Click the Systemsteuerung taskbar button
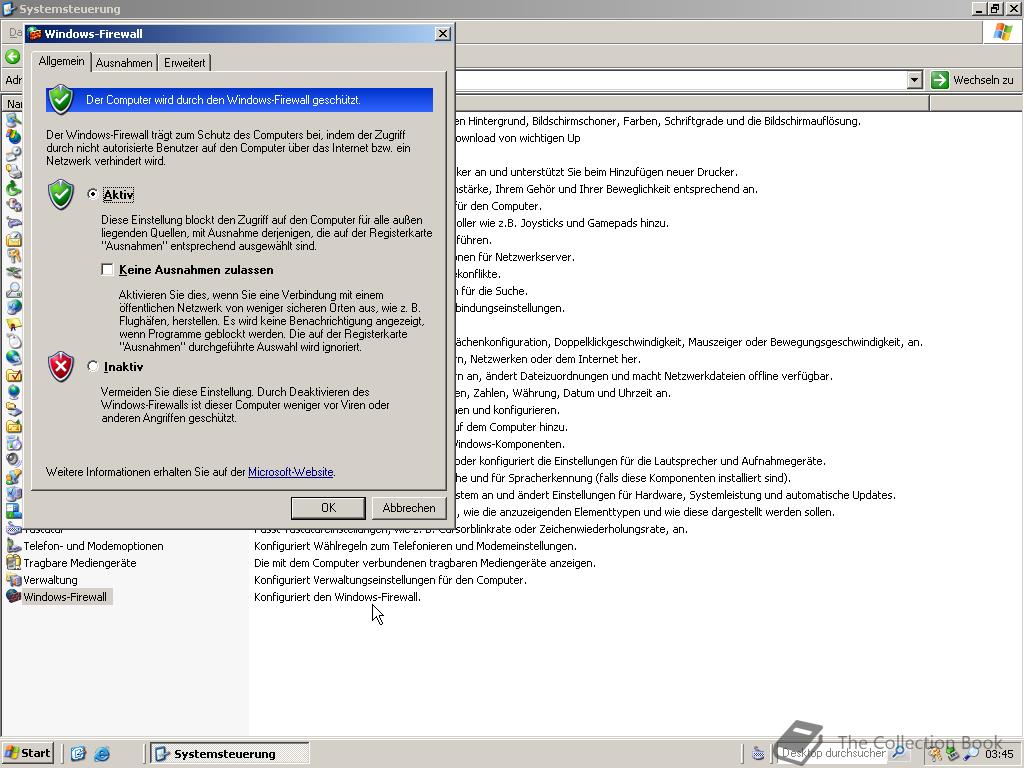The image size is (1024, 768). (230, 754)
